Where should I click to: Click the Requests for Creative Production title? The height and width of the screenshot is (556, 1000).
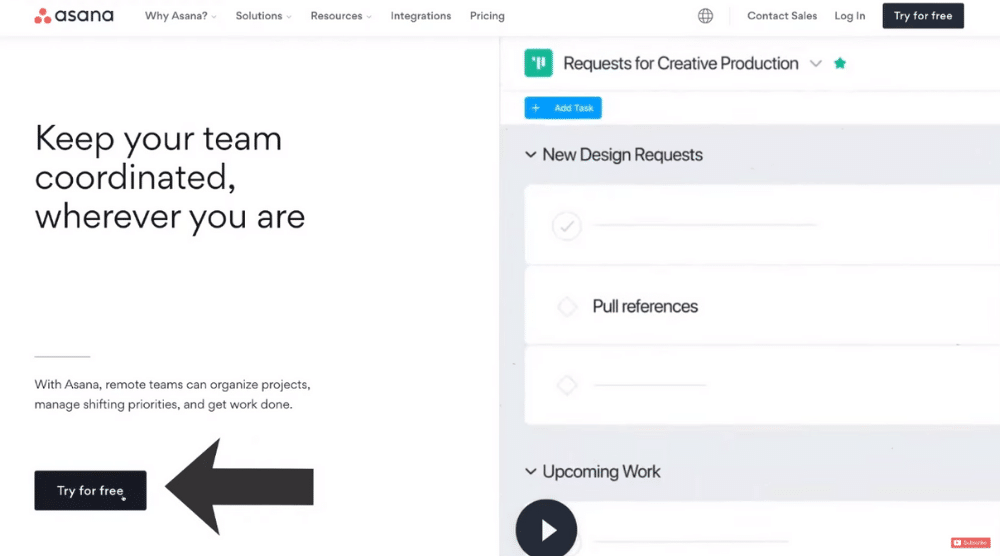680,64
